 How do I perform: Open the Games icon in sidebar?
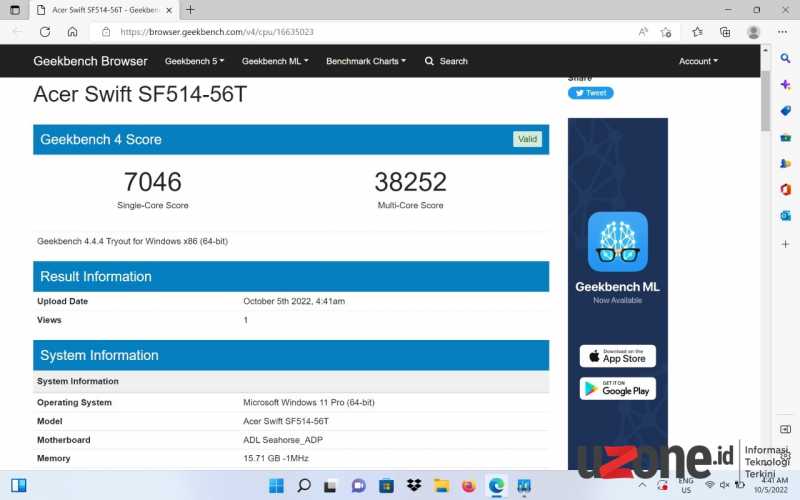785,163
